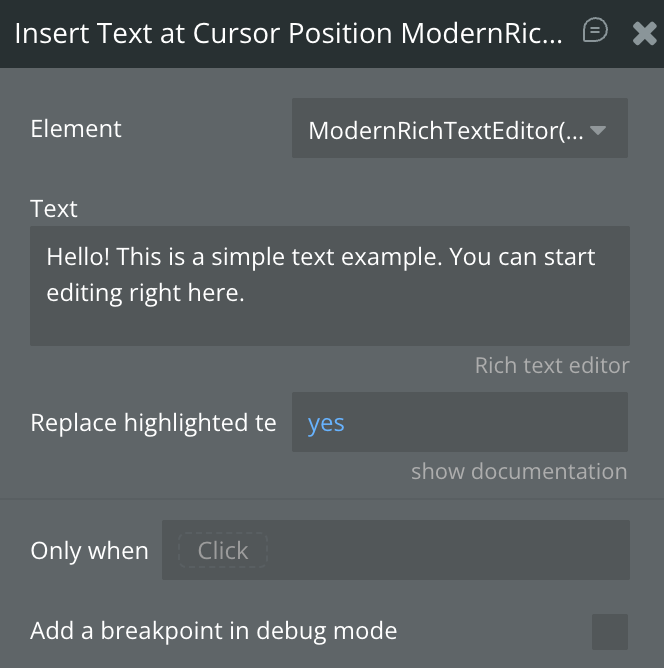The image size is (664, 668).
Task: Enable the debug mode breakpoint checkbox
Action: [x=610, y=632]
